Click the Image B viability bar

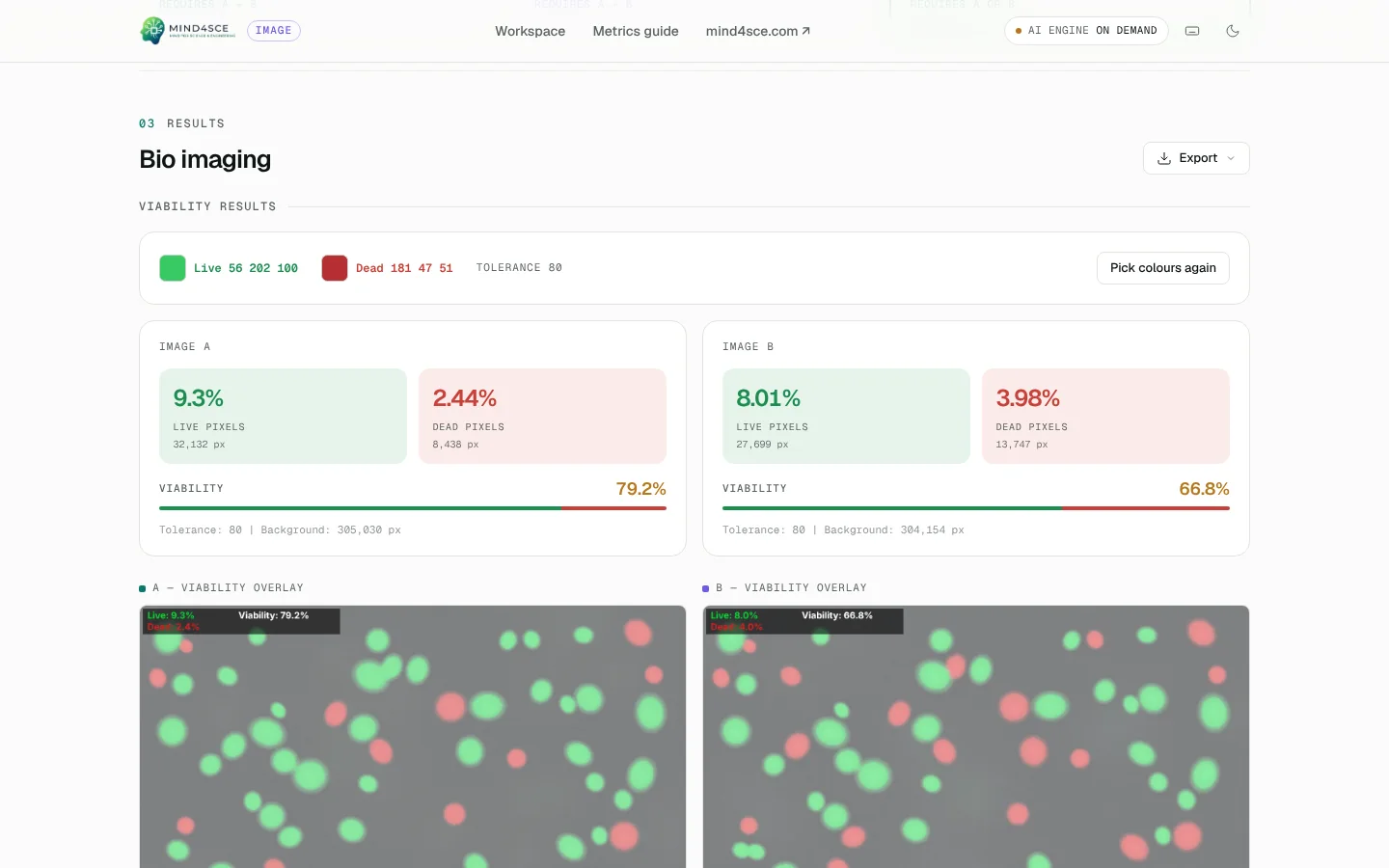click(976, 508)
